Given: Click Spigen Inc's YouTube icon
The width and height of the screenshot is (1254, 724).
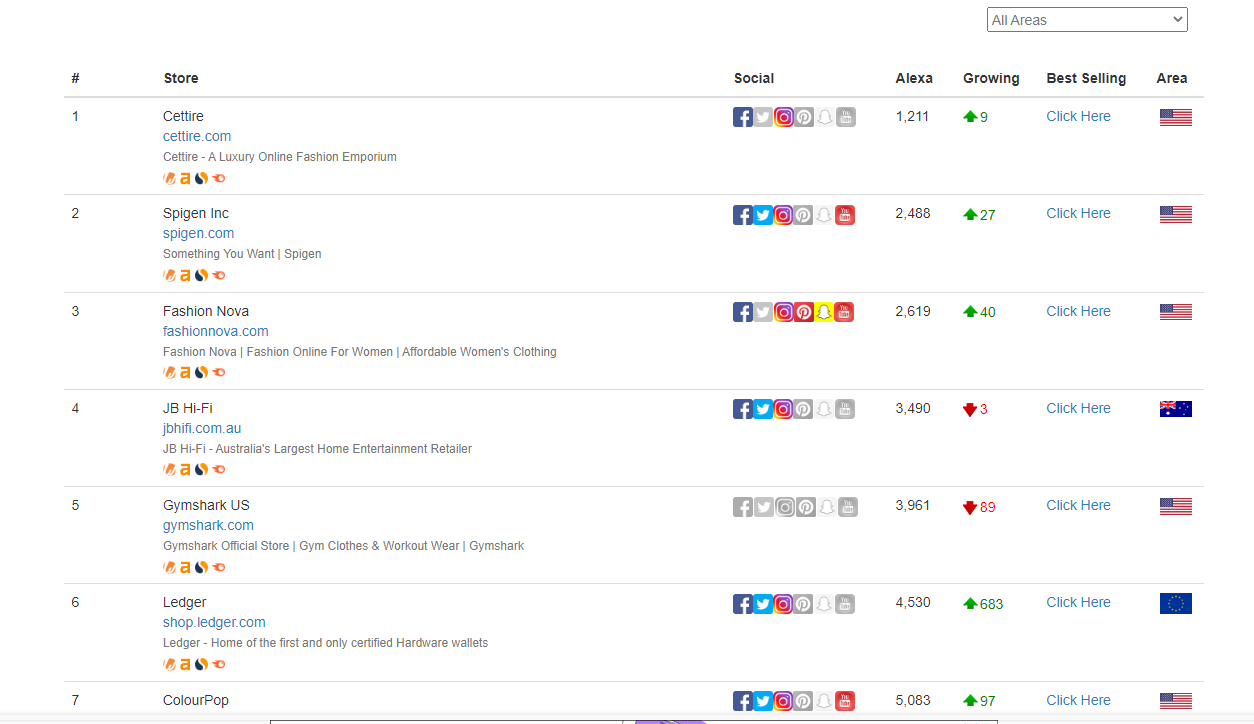Looking at the screenshot, I should coord(845,215).
